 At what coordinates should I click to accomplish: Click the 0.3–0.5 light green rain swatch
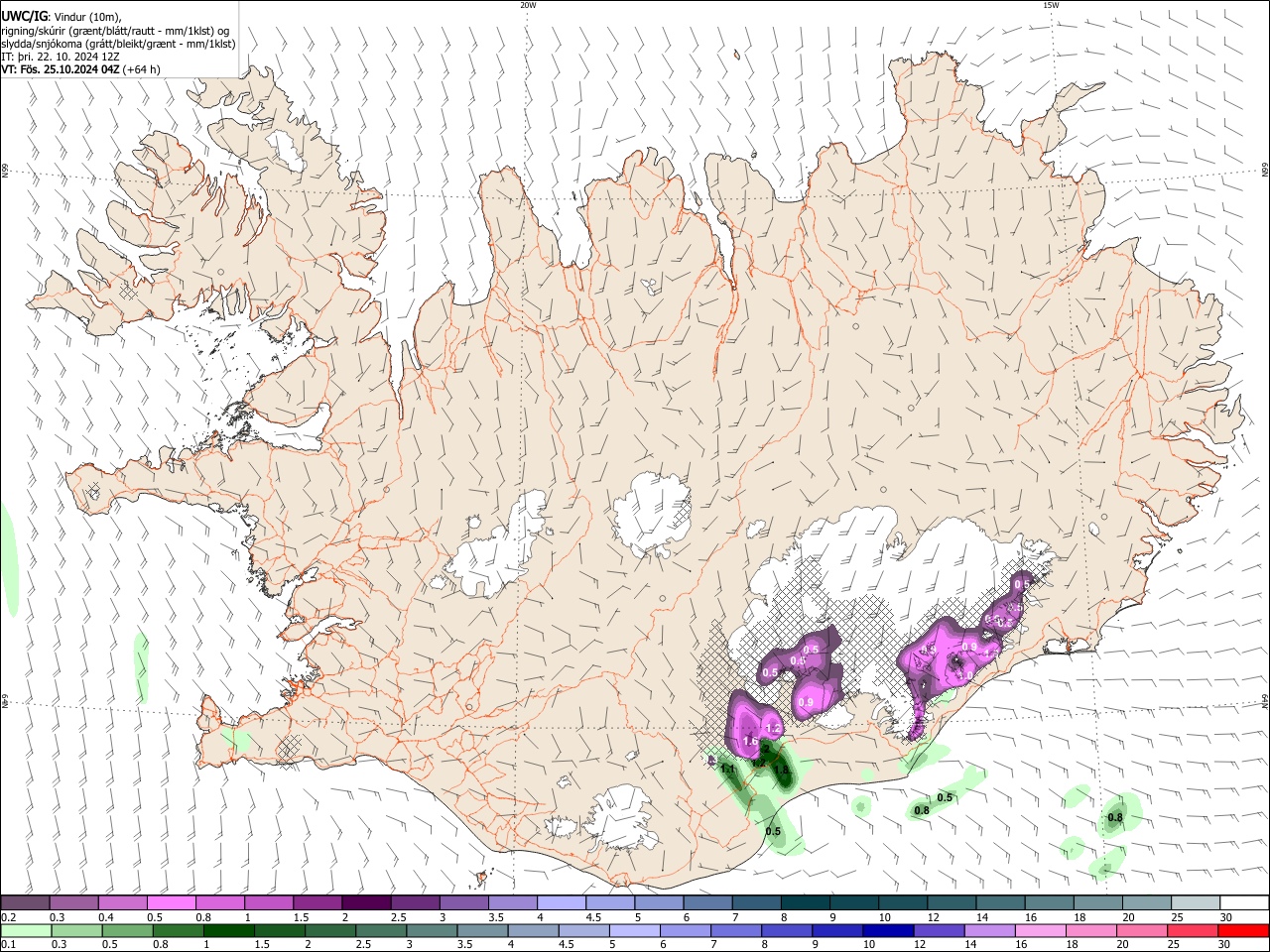click(76, 930)
